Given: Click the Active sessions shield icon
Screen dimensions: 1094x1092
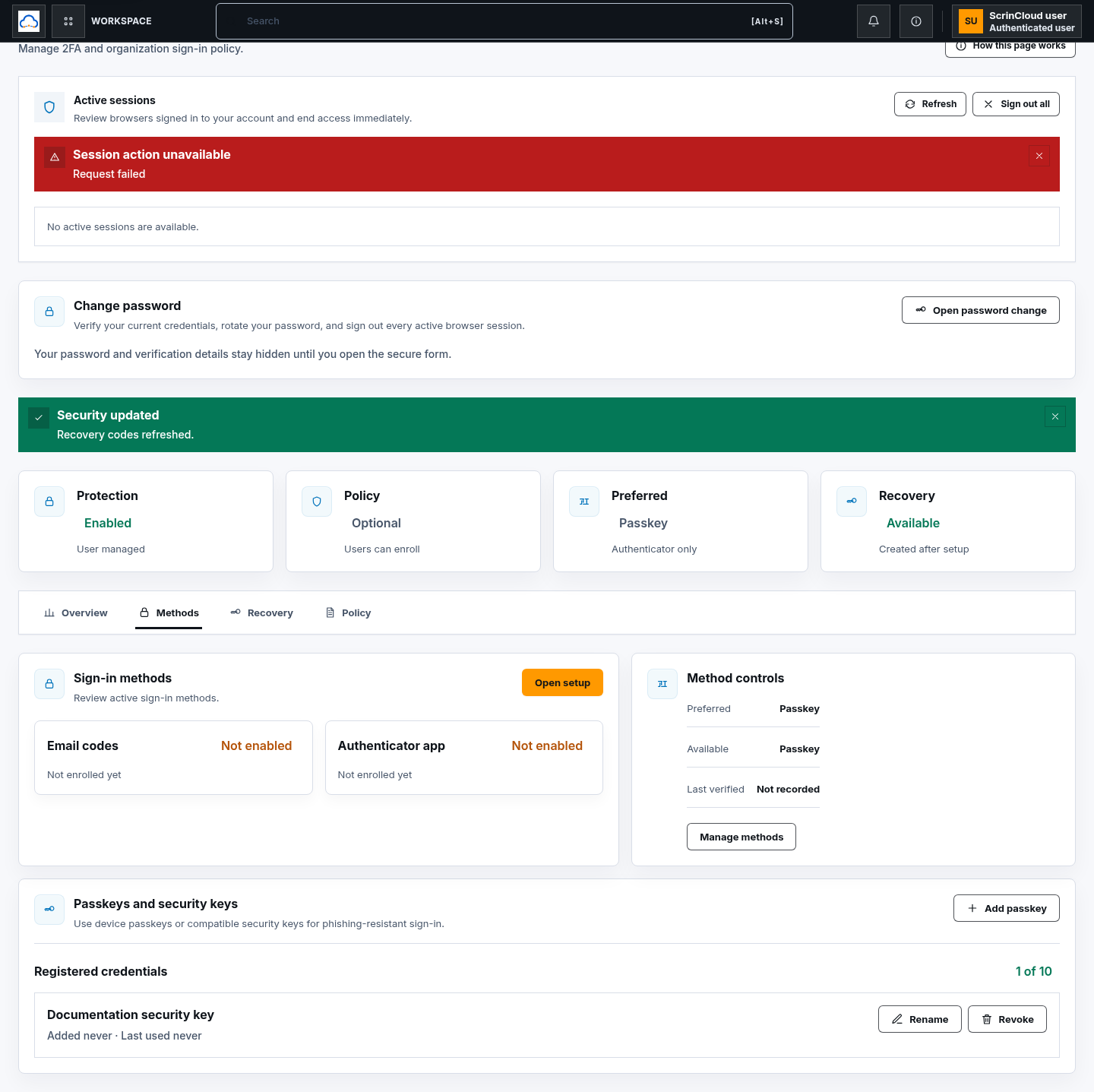Looking at the screenshot, I should click(49, 107).
